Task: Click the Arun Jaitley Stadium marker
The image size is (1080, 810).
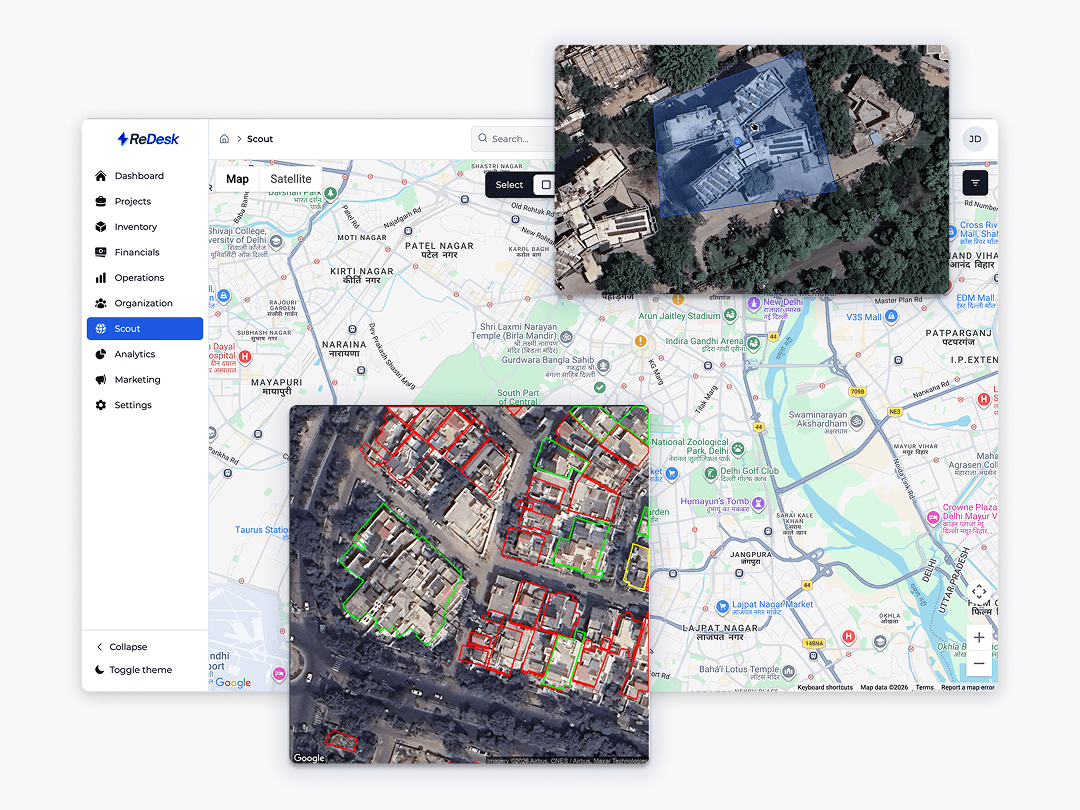Action: (x=730, y=315)
